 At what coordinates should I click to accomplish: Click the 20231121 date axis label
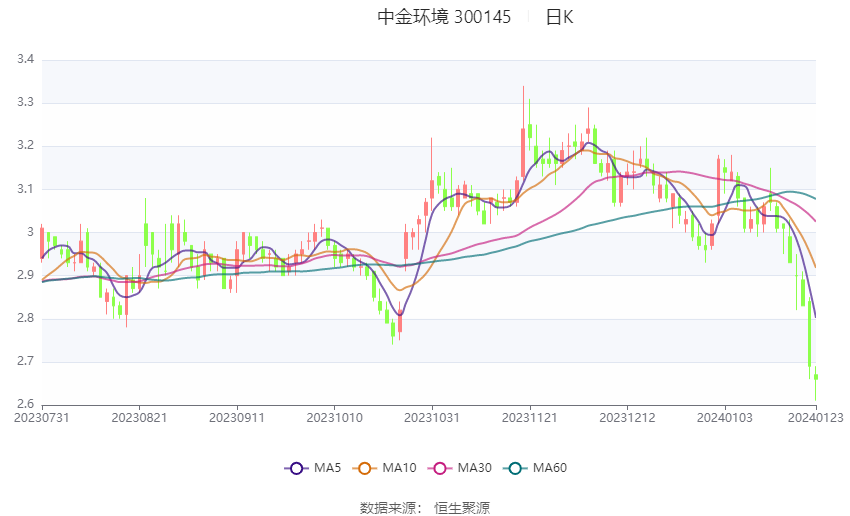530,416
